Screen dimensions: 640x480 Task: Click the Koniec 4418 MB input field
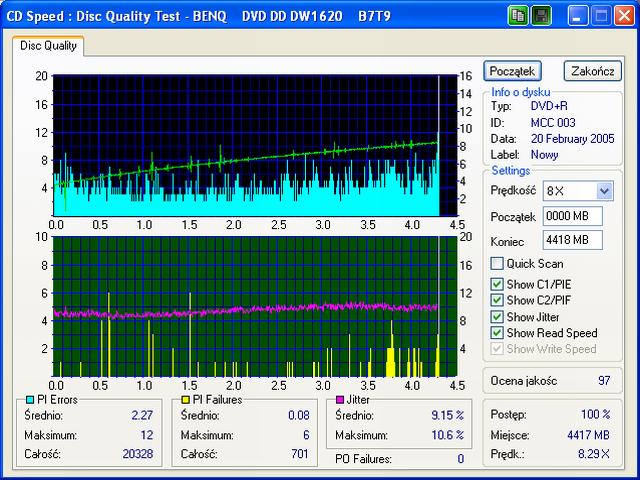(x=573, y=240)
